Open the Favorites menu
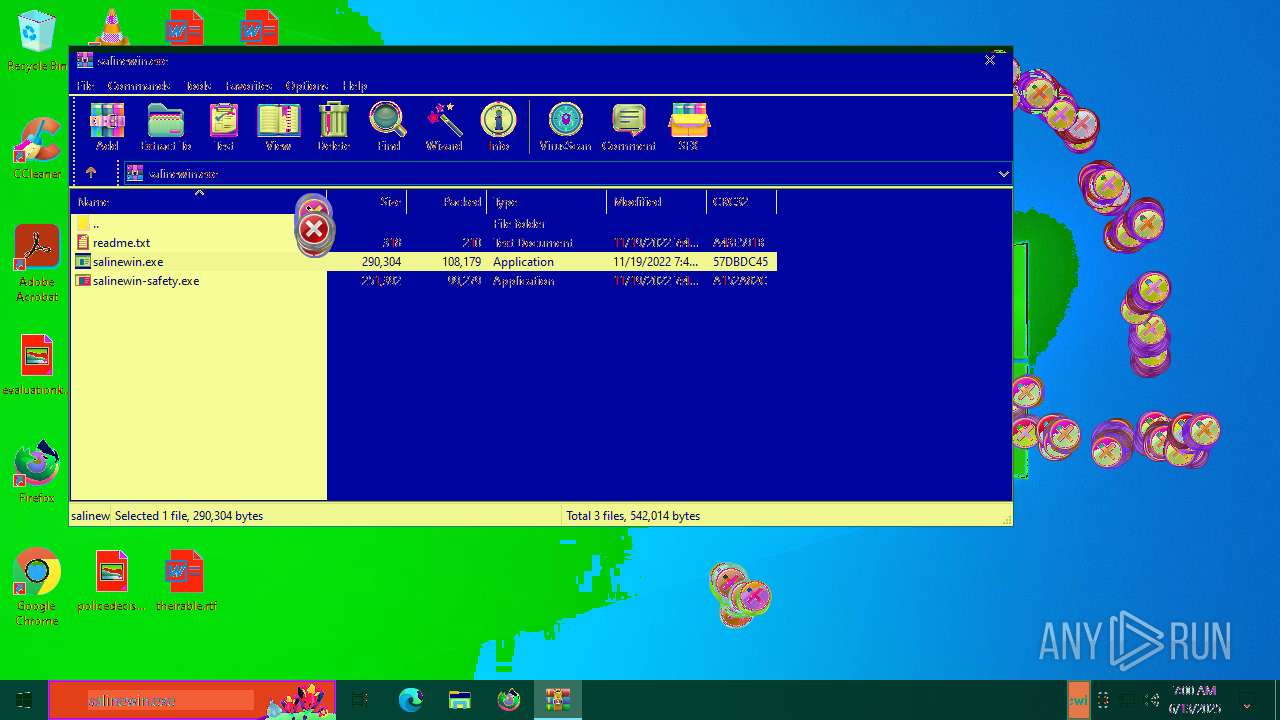Image resolution: width=1280 pixels, height=720 pixels. pyautogui.click(x=248, y=86)
